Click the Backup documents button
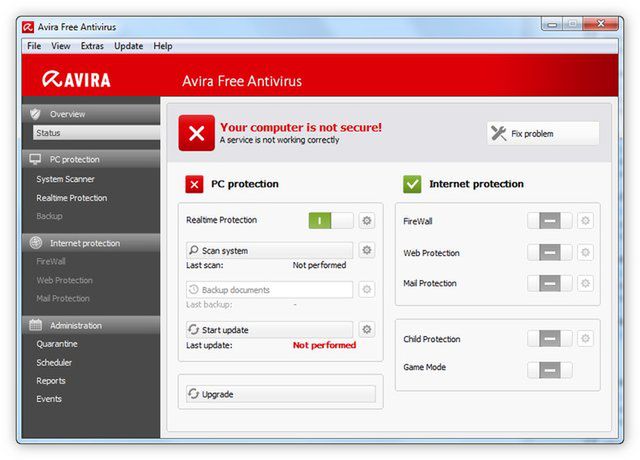Screen dimensions: 640x460 coord(269,290)
